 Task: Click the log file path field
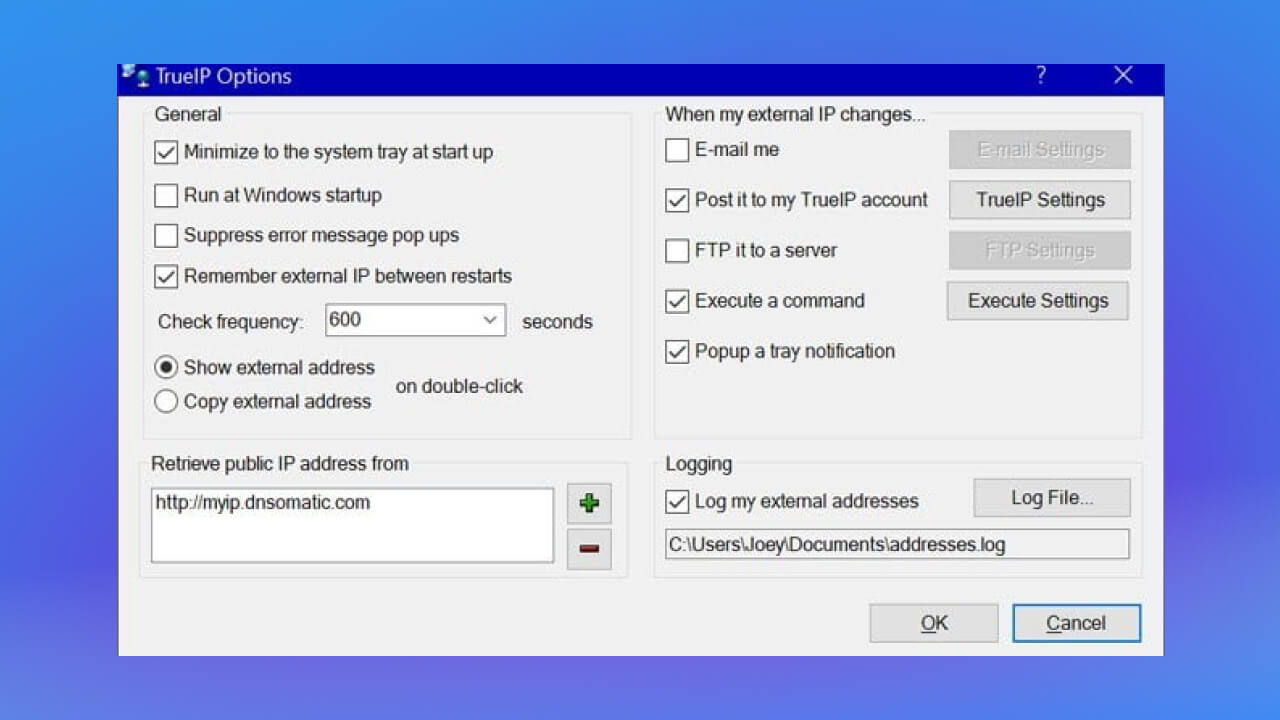pos(897,545)
